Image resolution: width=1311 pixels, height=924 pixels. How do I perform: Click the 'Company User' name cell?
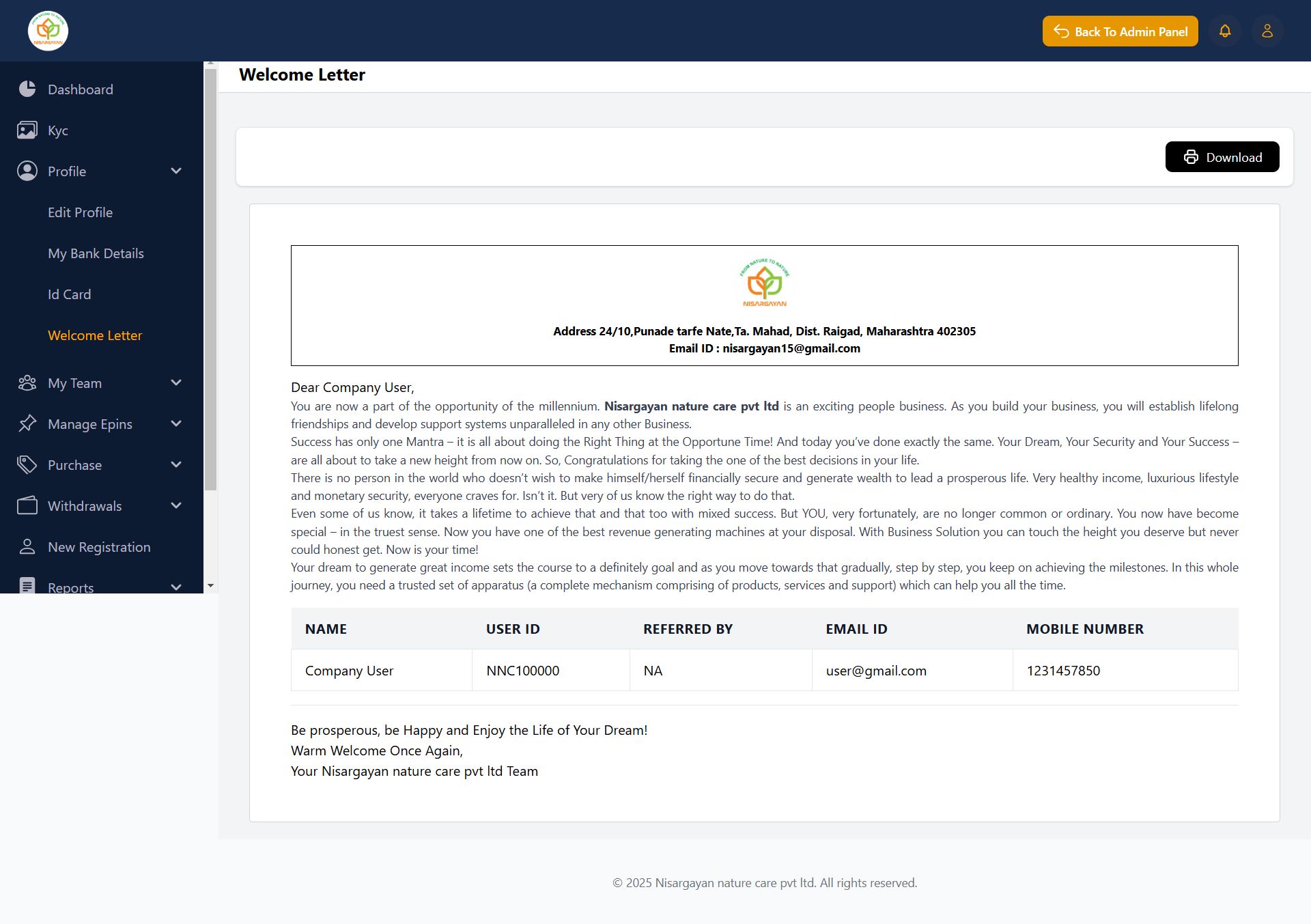pos(382,671)
